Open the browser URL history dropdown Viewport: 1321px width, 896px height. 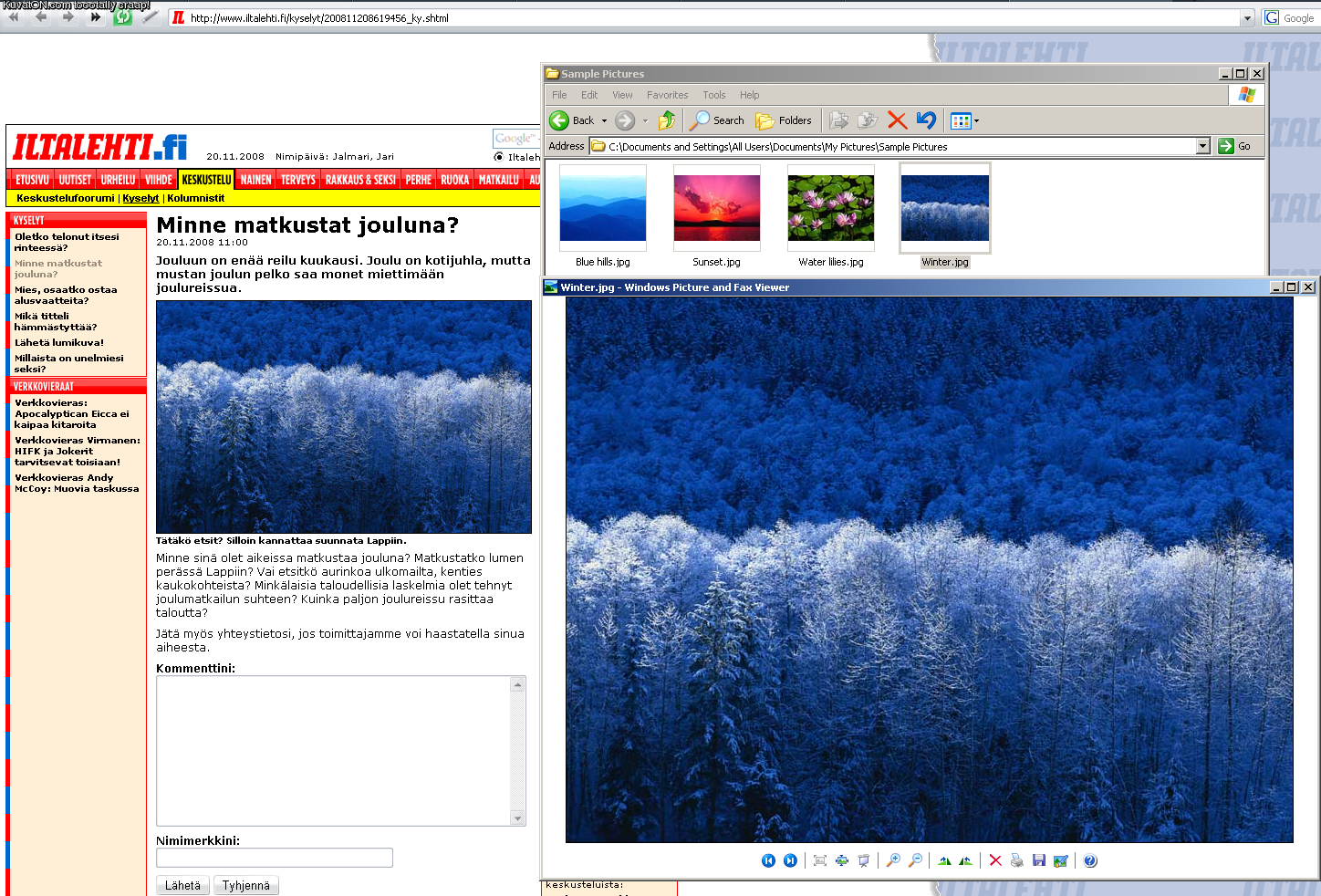(x=1247, y=18)
